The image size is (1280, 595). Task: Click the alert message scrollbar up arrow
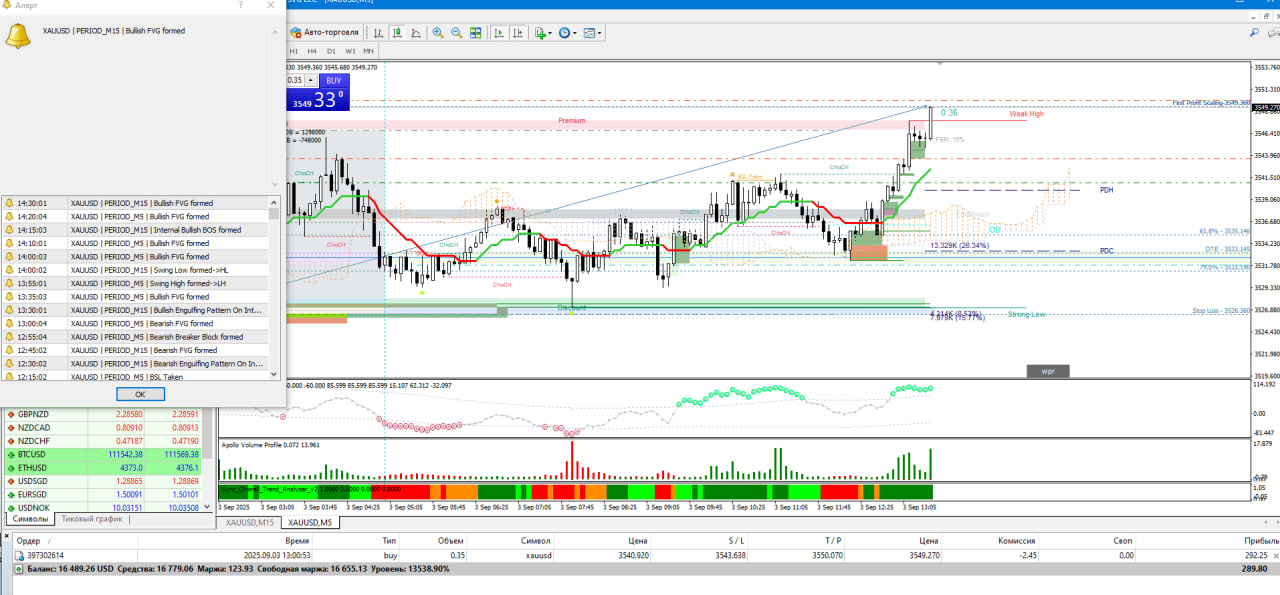coord(275,31)
